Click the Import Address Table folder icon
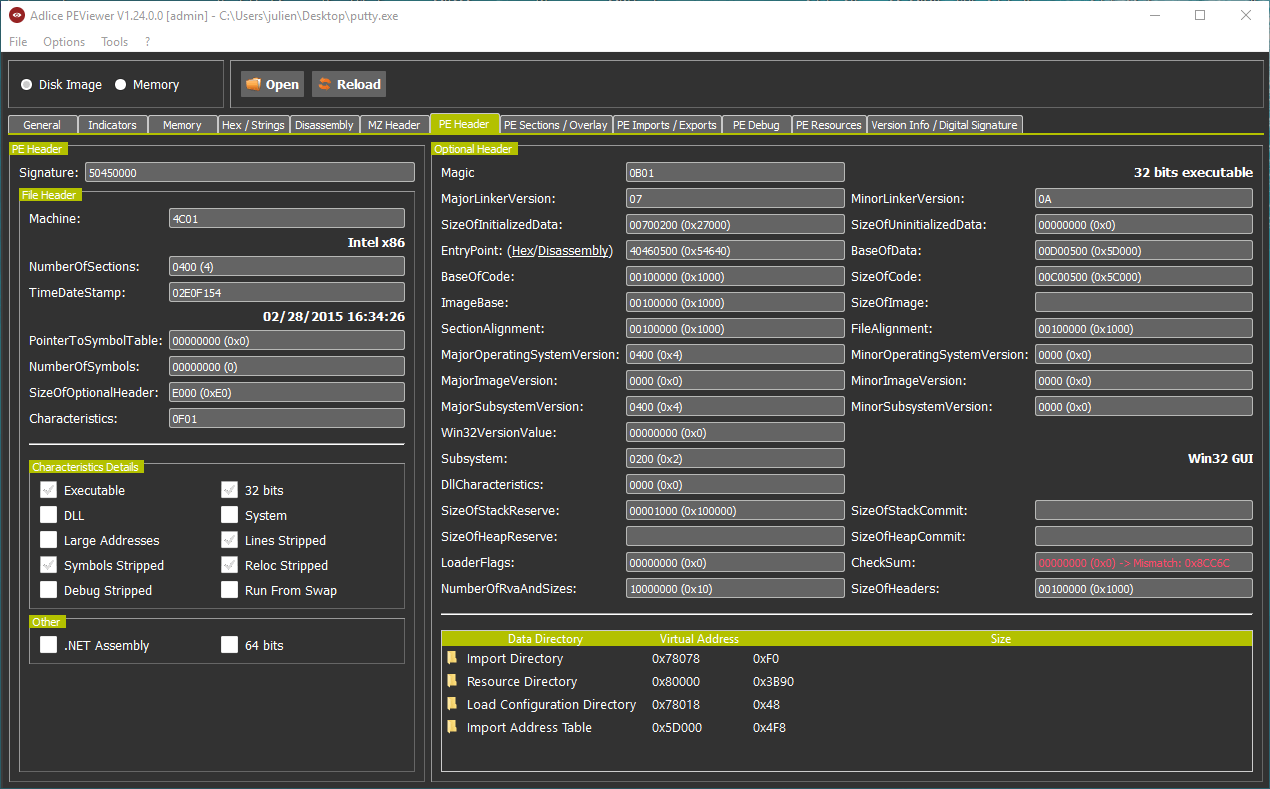This screenshot has height=789, width=1270. point(452,727)
